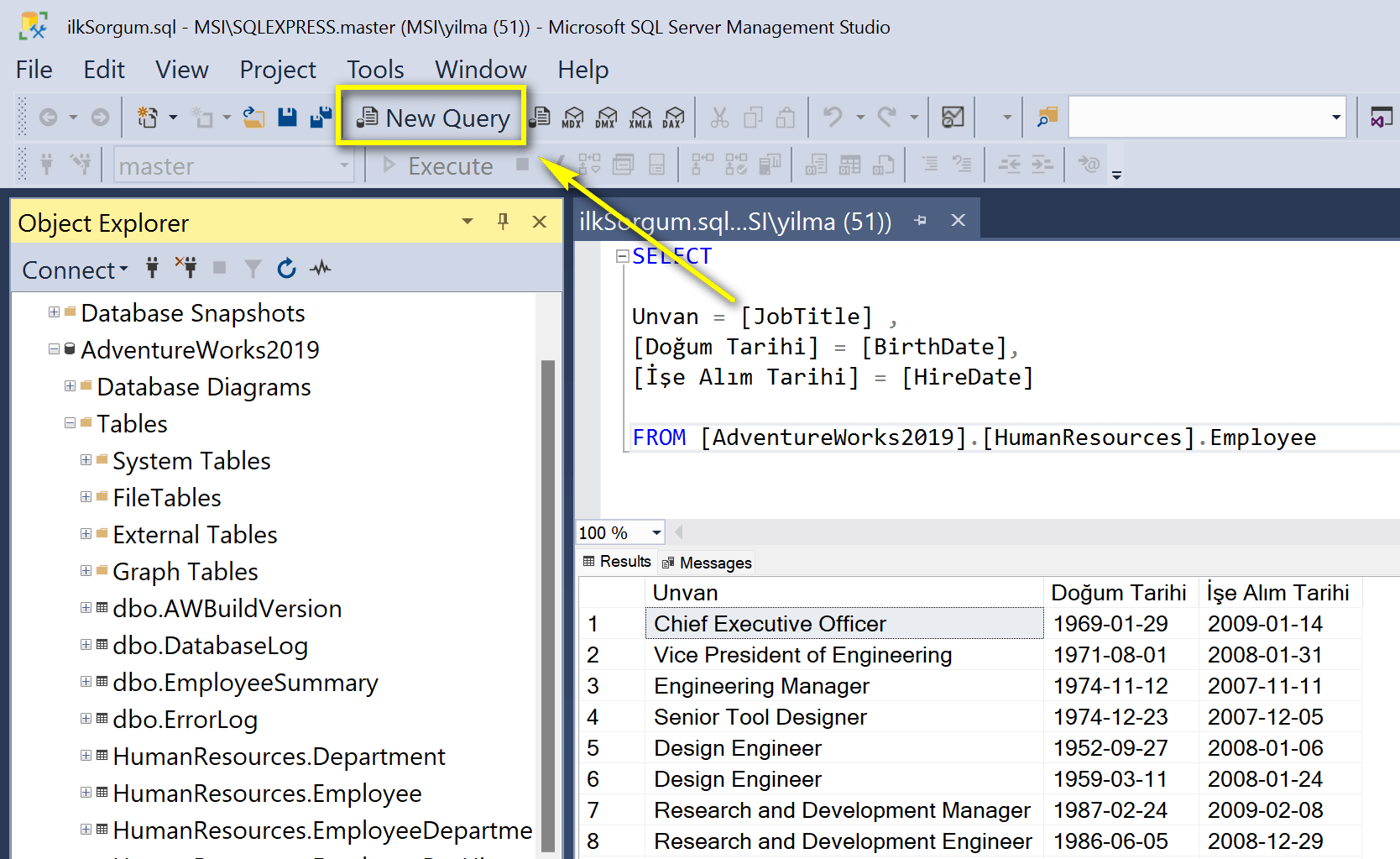Image resolution: width=1400 pixels, height=859 pixels.
Task: Open the Help menu
Action: tap(582, 70)
